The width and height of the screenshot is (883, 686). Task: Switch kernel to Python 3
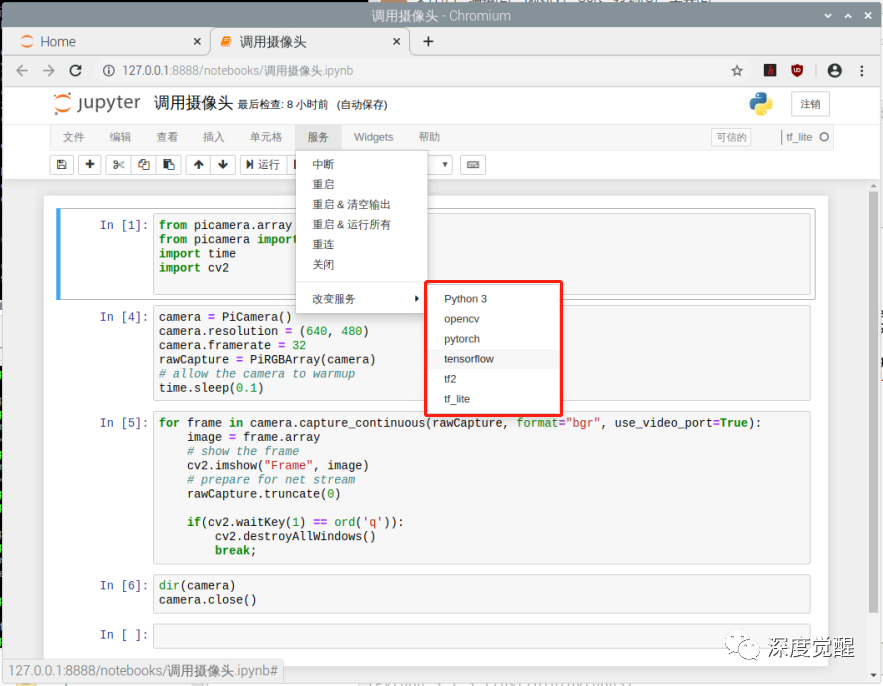[x=493, y=299]
